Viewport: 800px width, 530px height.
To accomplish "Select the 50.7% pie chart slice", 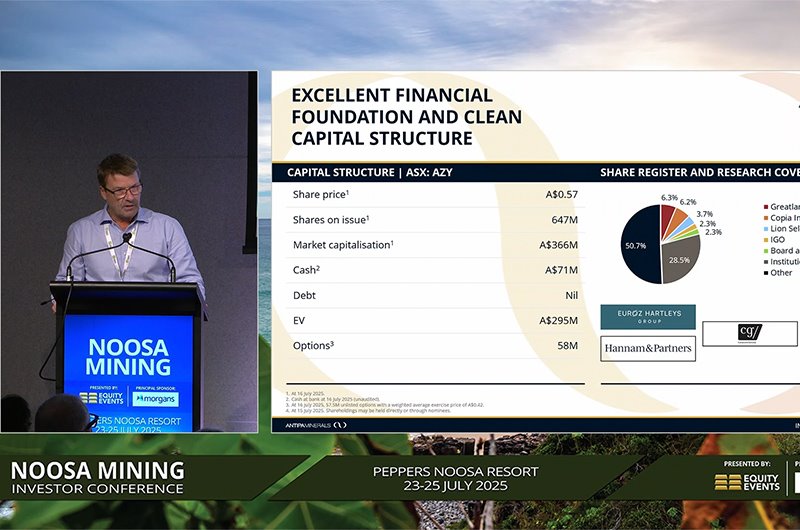I will tap(640, 245).
